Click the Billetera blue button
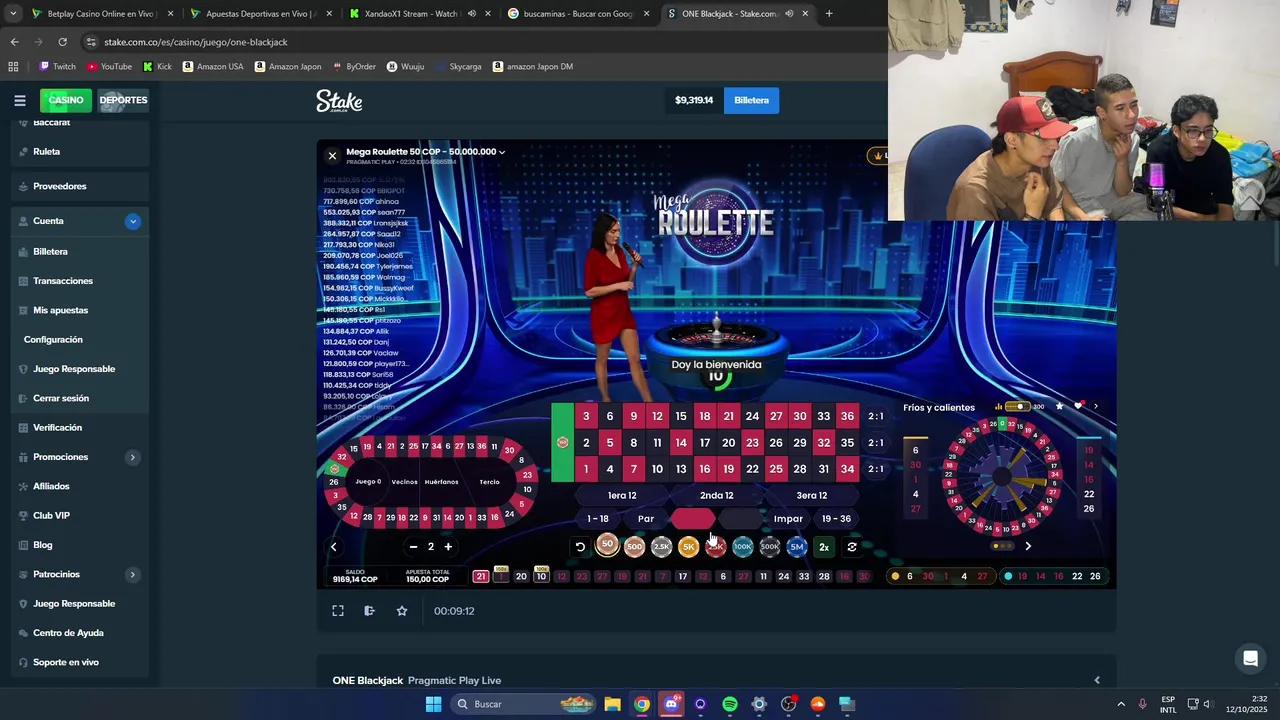 click(751, 100)
